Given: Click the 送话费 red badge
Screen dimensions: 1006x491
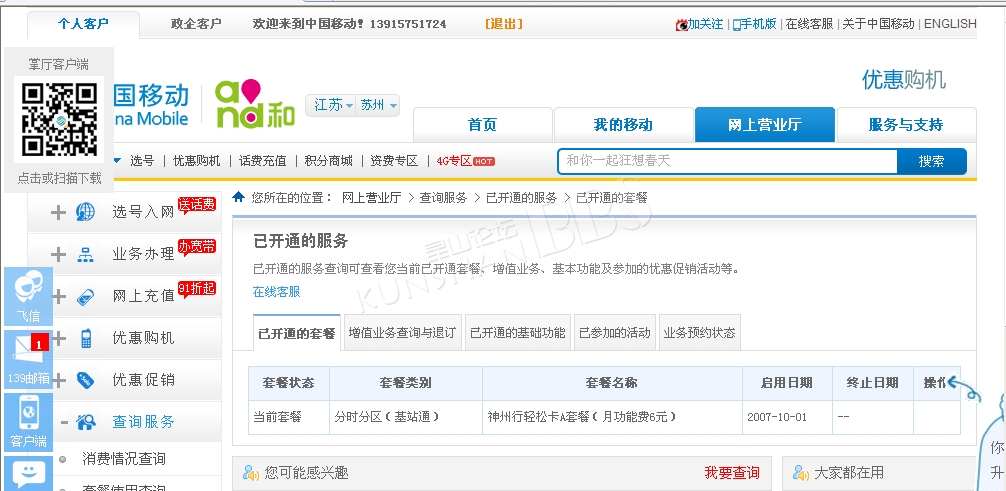Looking at the screenshot, I should [x=196, y=205].
